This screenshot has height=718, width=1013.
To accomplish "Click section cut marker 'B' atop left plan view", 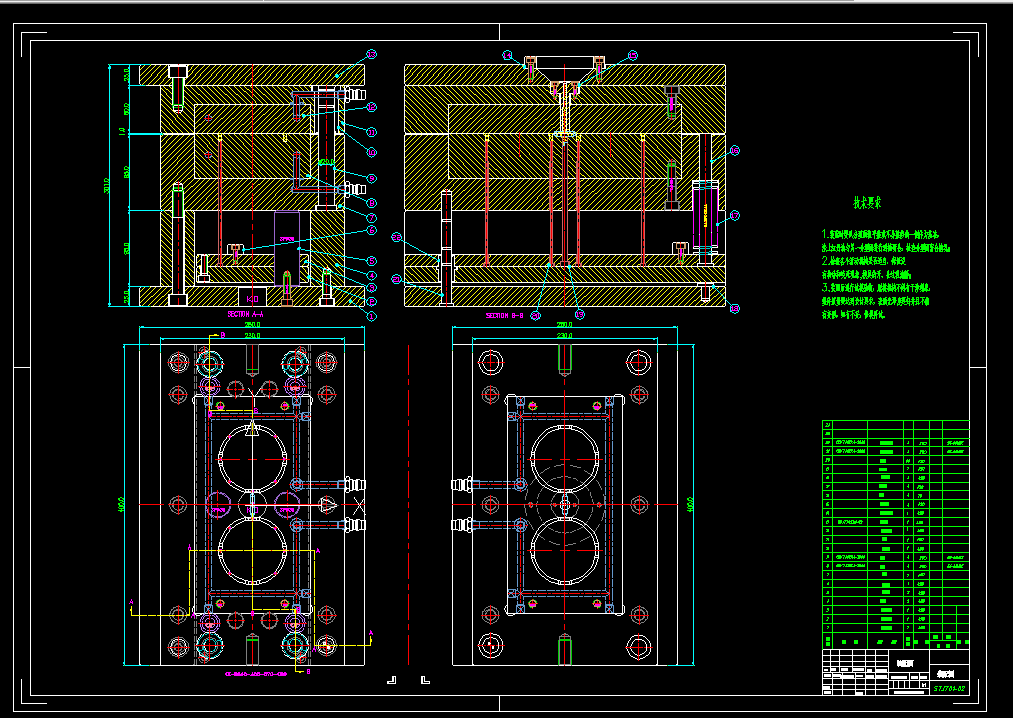I will point(223,335).
